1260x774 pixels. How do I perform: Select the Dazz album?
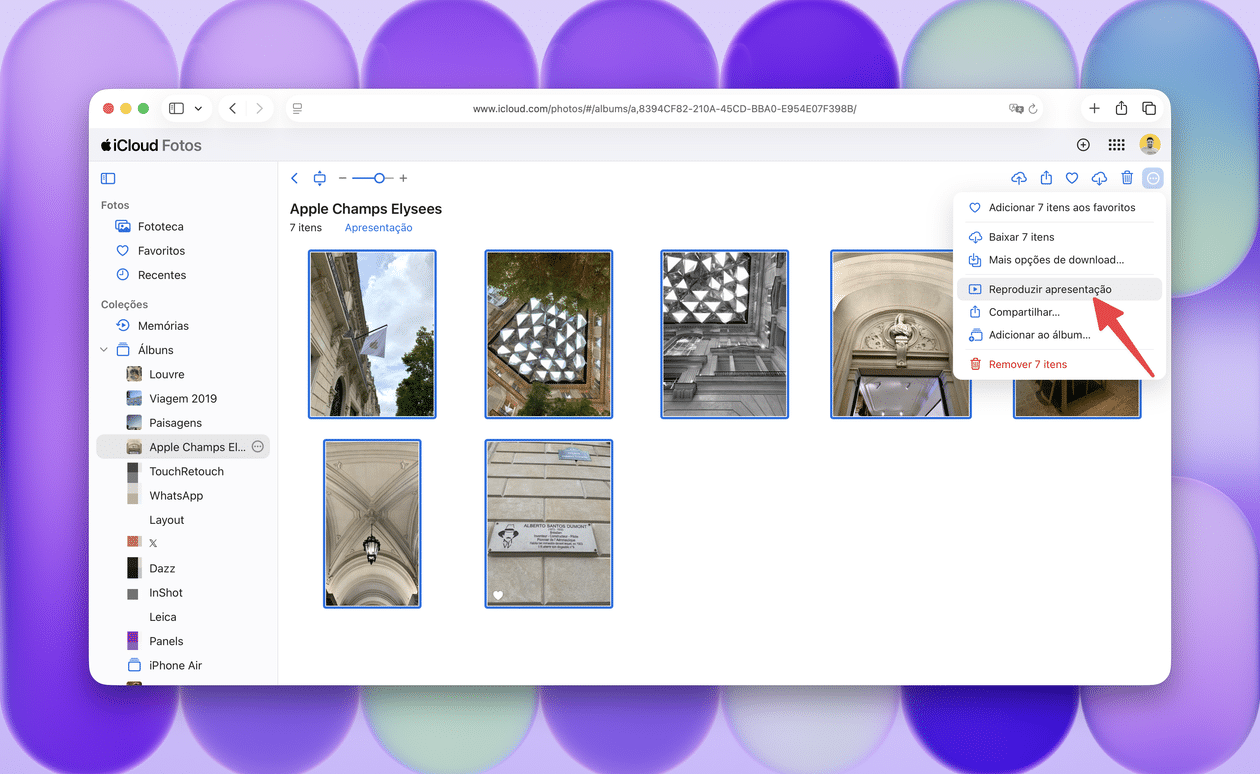pyautogui.click(x=184, y=568)
